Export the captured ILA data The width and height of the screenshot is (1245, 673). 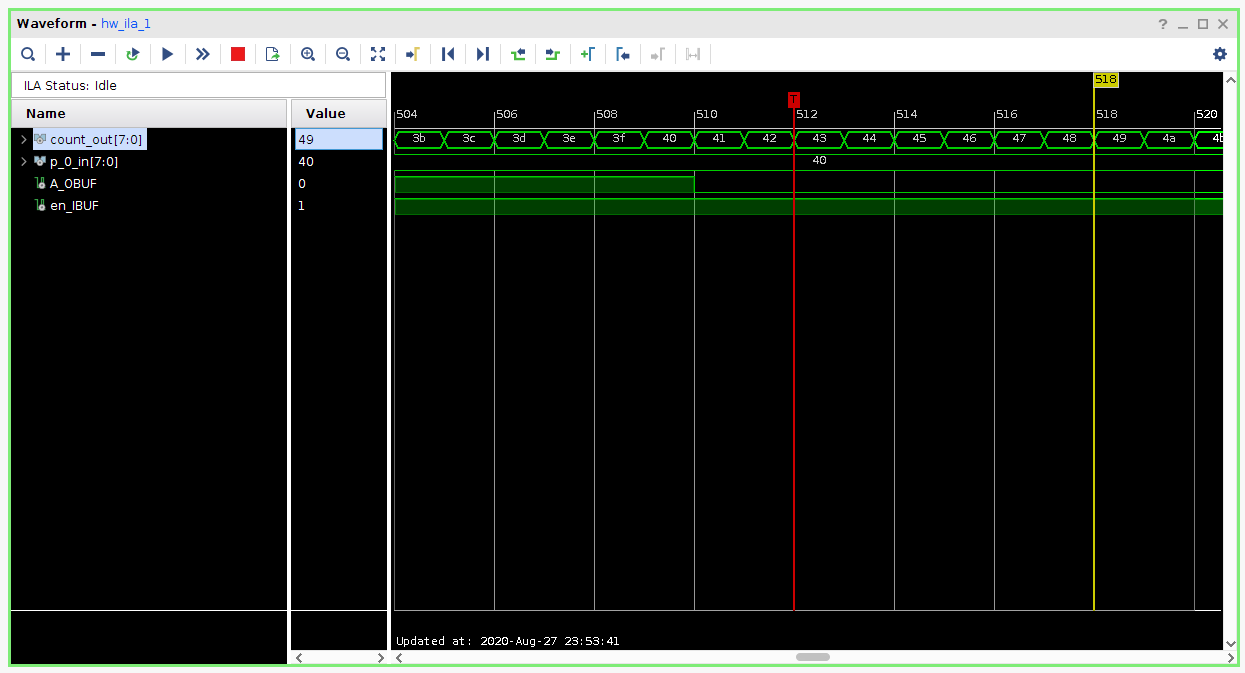pyautogui.click(x=272, y=54)
